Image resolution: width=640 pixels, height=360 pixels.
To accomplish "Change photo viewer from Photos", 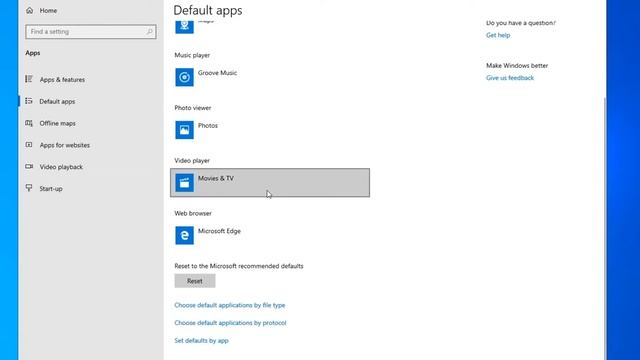I will [270, 130].
